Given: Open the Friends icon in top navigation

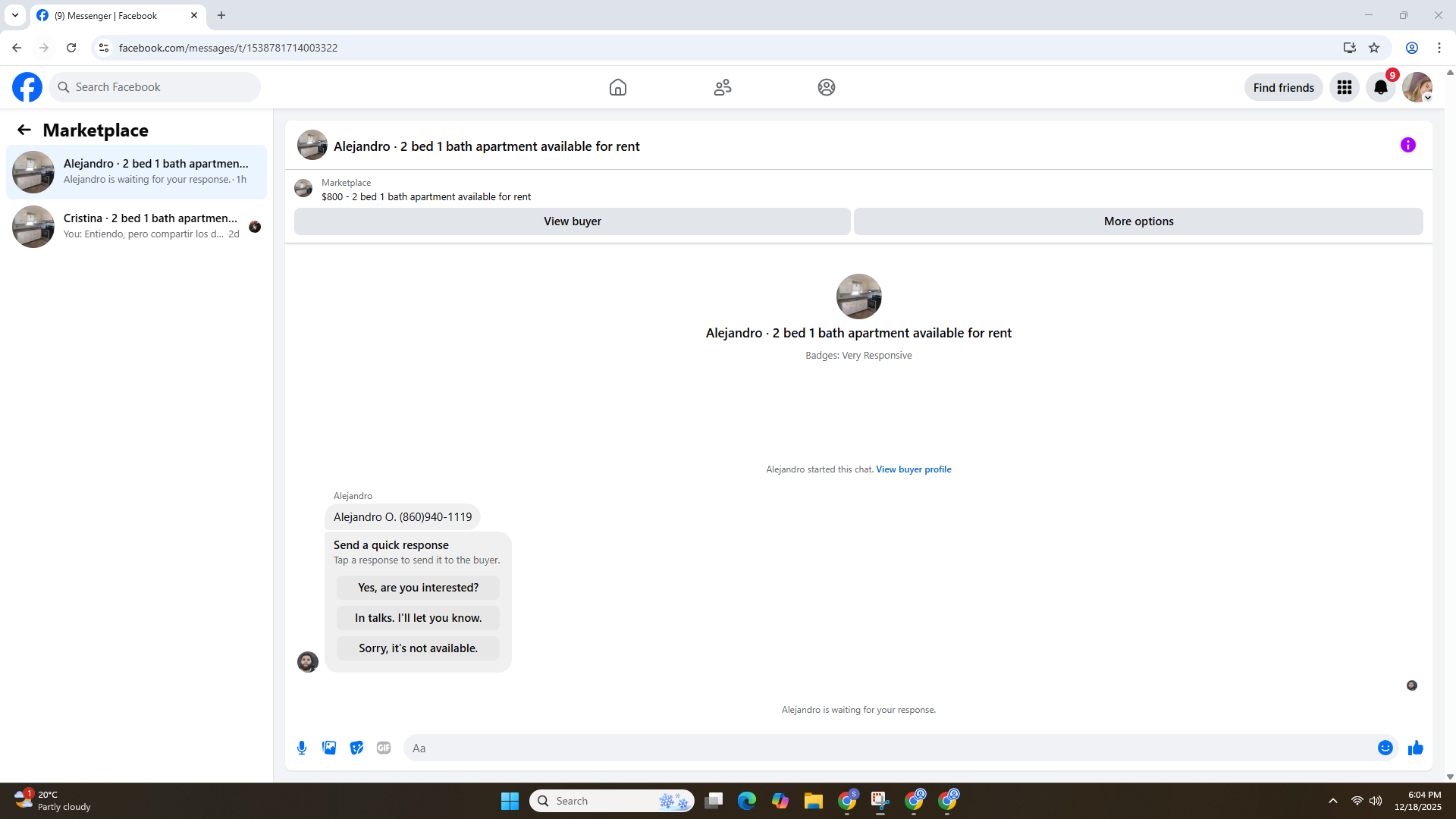Looking at the screenshot, I should pyautogui.click(x=723, y=87).
